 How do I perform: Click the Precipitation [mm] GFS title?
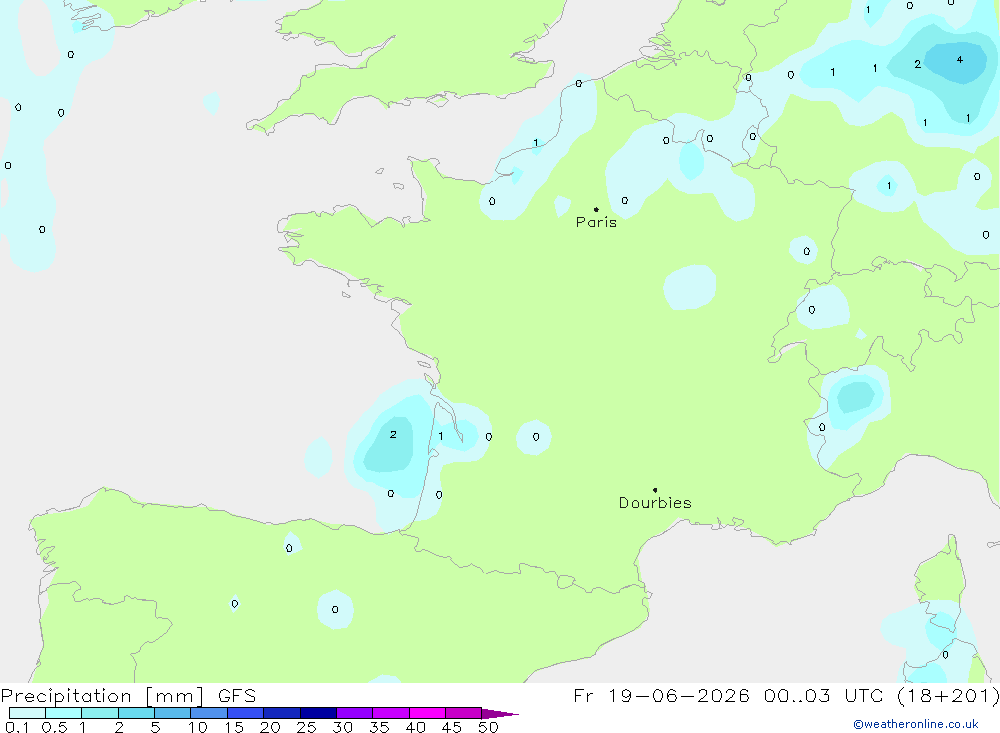[128, 695]
